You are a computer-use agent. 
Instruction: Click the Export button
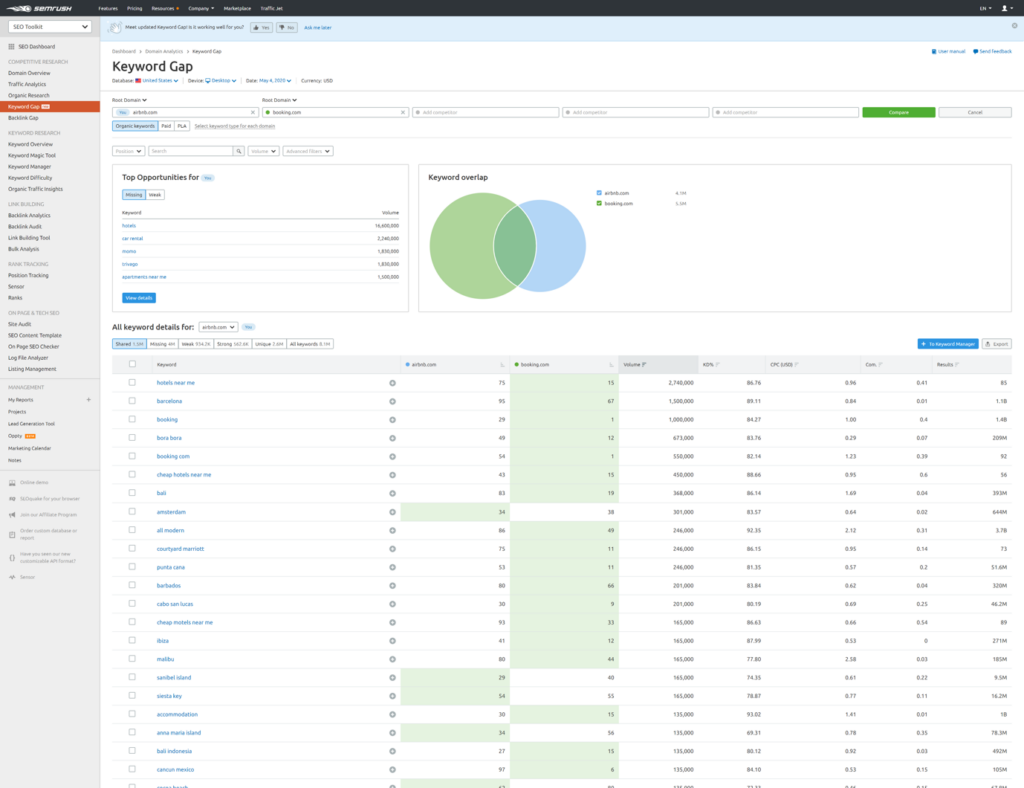tap(997, 344)
